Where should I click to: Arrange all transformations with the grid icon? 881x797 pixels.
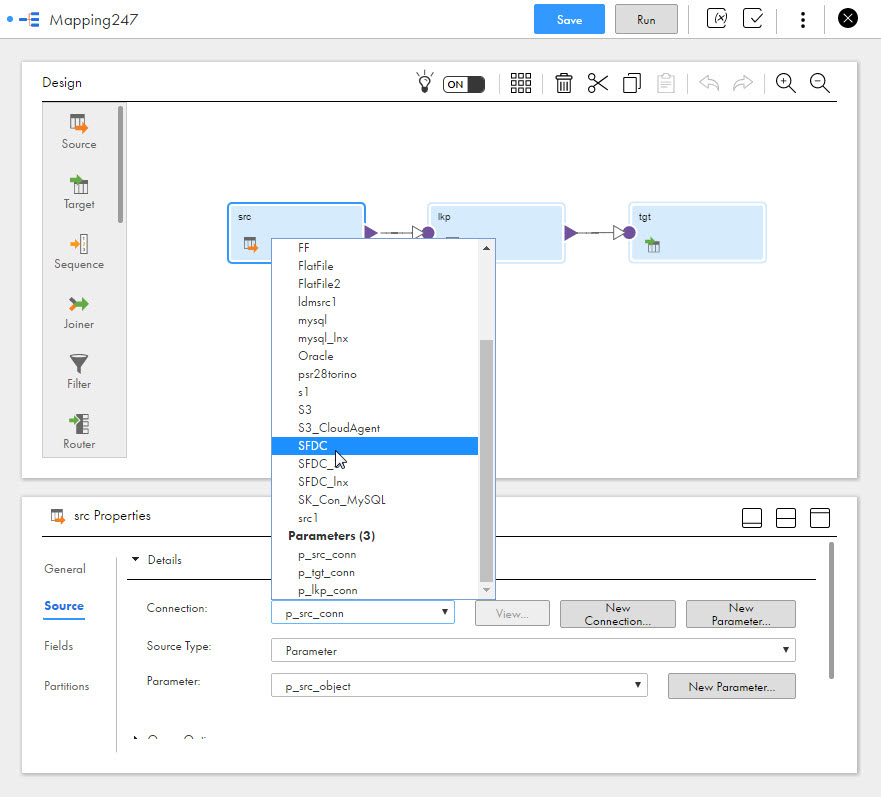click(521, 83)
